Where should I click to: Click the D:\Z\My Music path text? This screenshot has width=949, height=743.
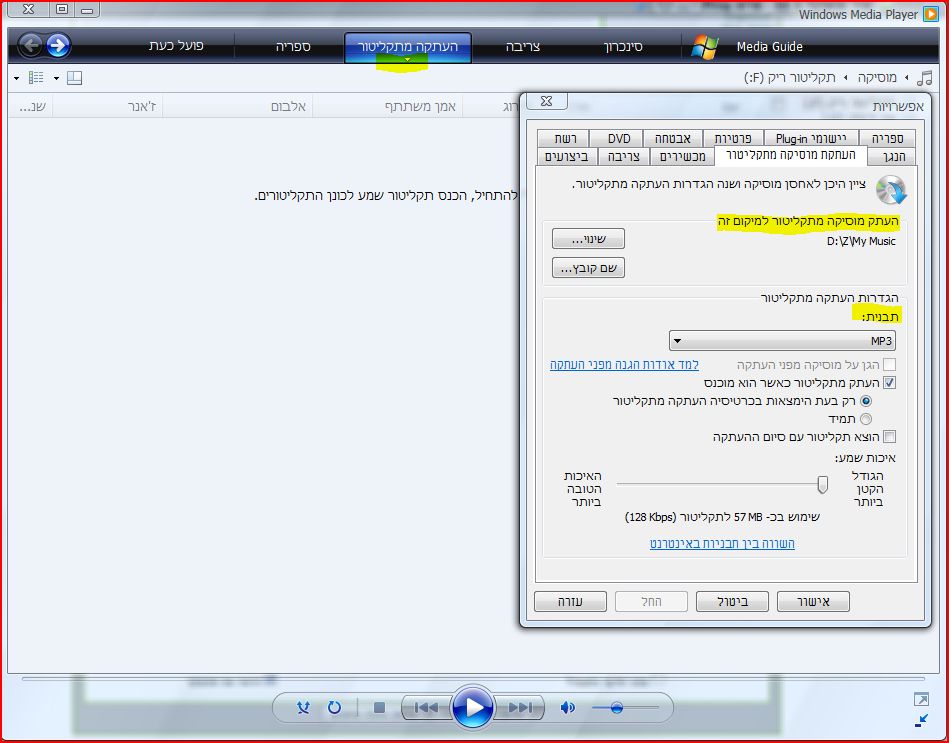[861, 241]
